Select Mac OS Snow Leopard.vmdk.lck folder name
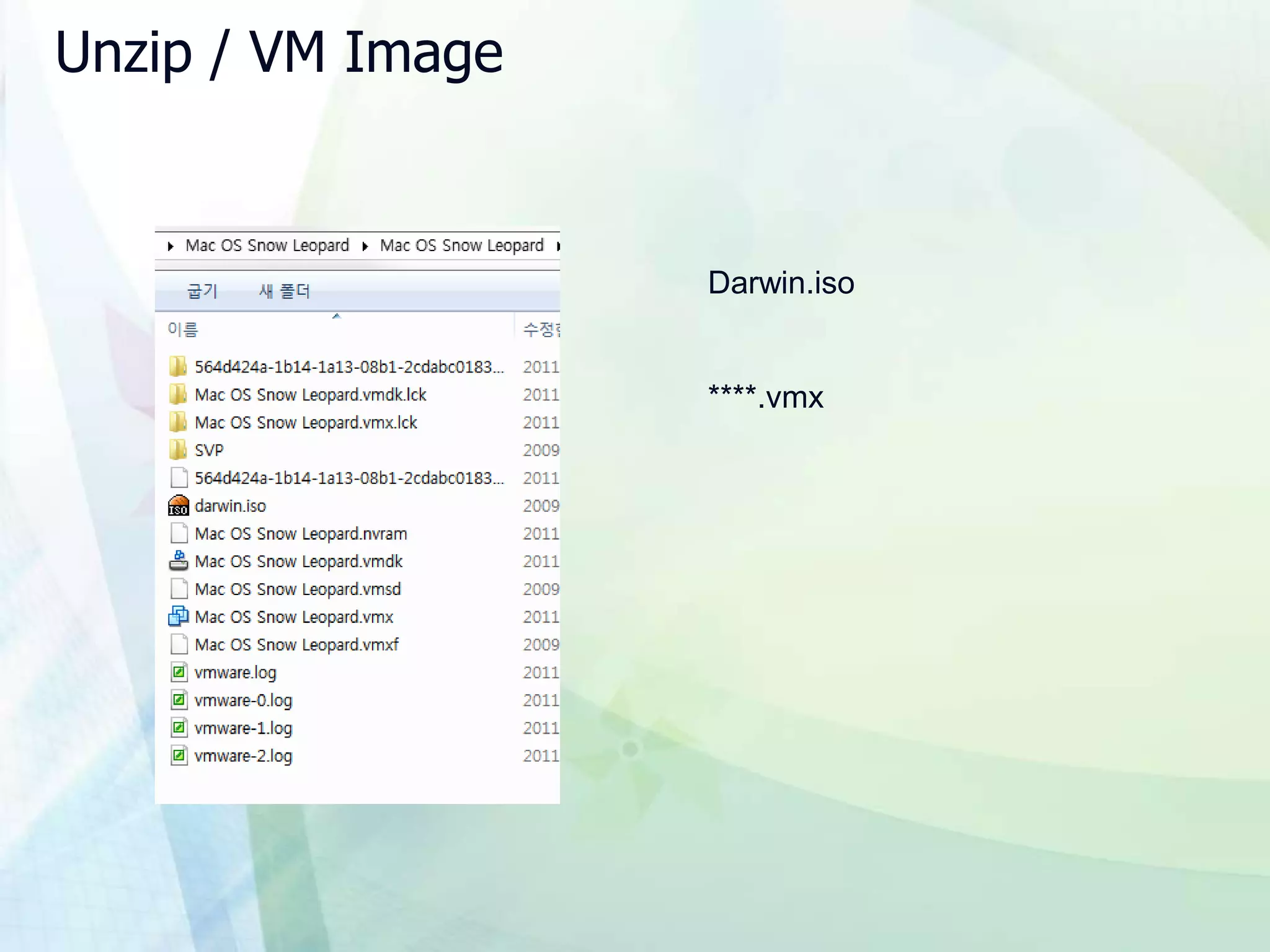 pos(311,395)
